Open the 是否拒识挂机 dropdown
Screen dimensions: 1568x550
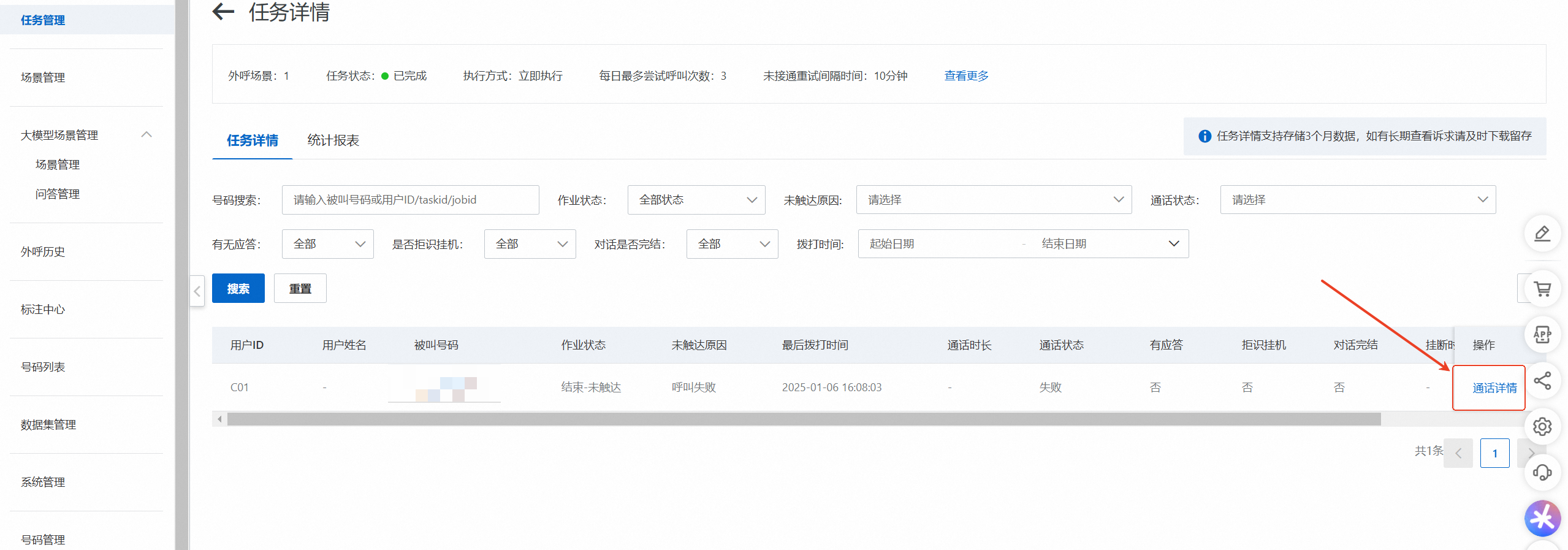pyautogui.click(x=530, y=244)
